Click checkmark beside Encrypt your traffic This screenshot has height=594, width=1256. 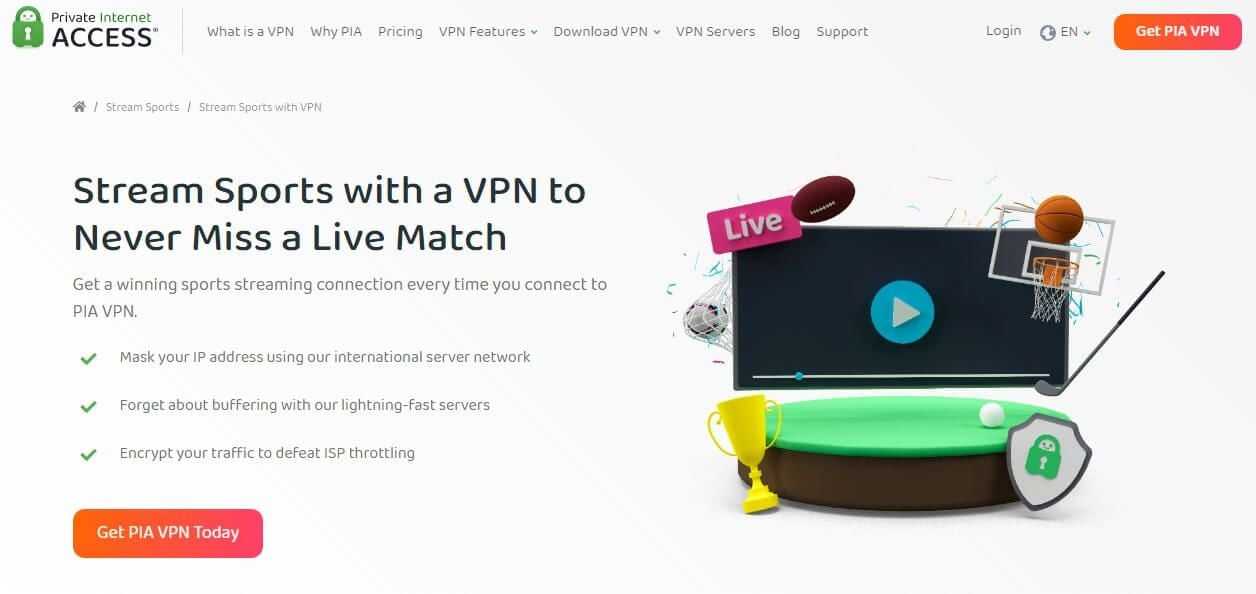(88, 454)
